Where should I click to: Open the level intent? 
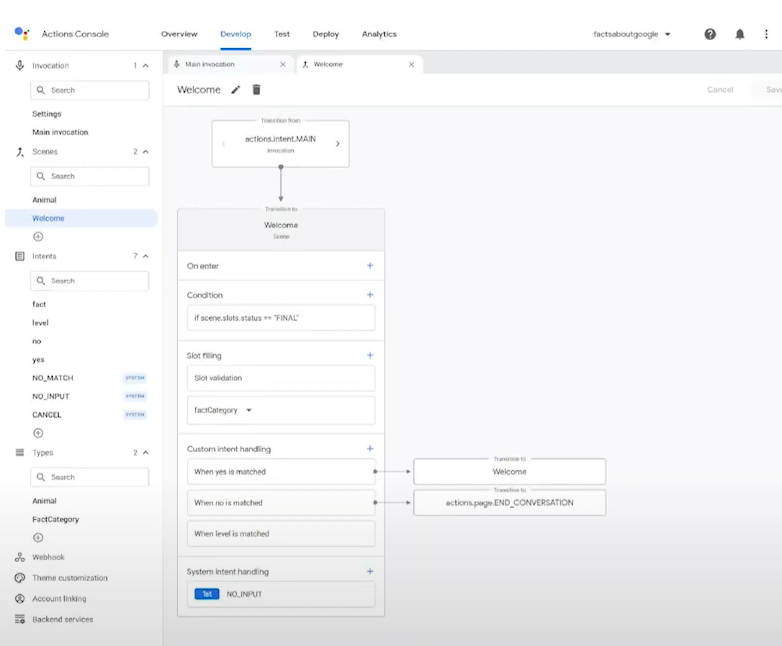click(40, 323)
